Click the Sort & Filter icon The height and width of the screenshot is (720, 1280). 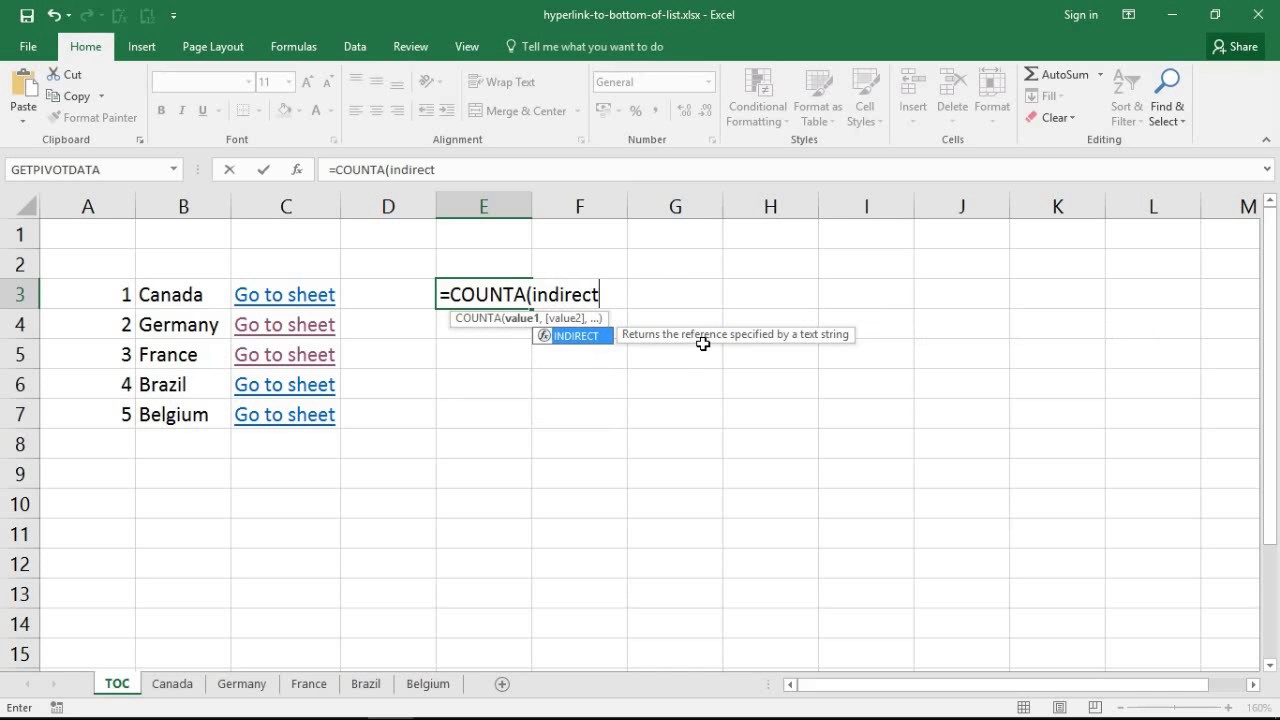coord(1125,97)
